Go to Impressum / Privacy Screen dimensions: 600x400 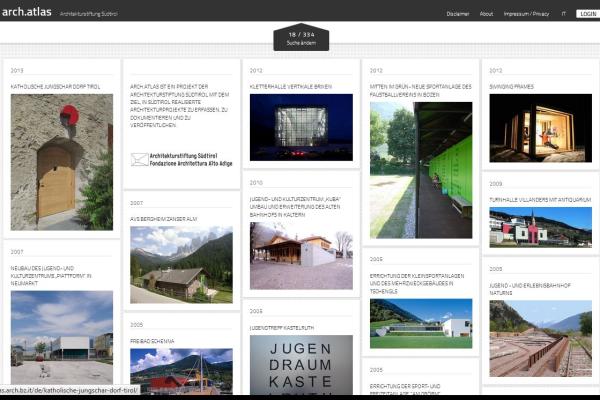[526, 14]
